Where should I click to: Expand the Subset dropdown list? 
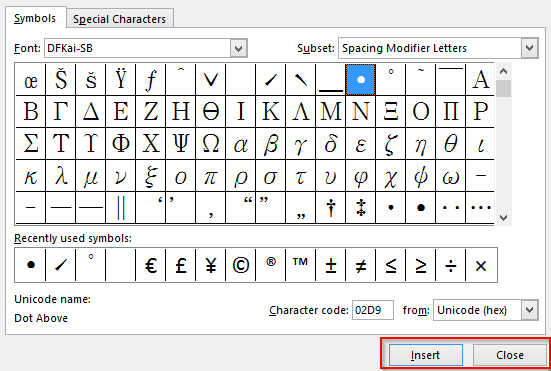point(530,48)
